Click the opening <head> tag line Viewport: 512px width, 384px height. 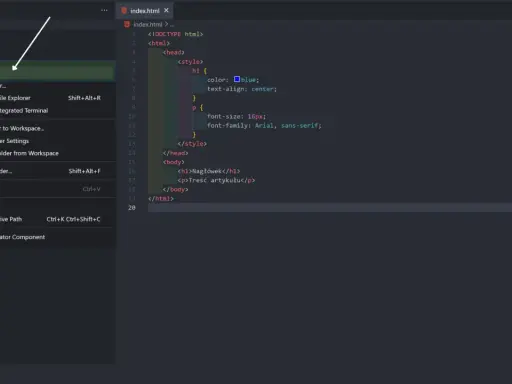click(173, 52)
